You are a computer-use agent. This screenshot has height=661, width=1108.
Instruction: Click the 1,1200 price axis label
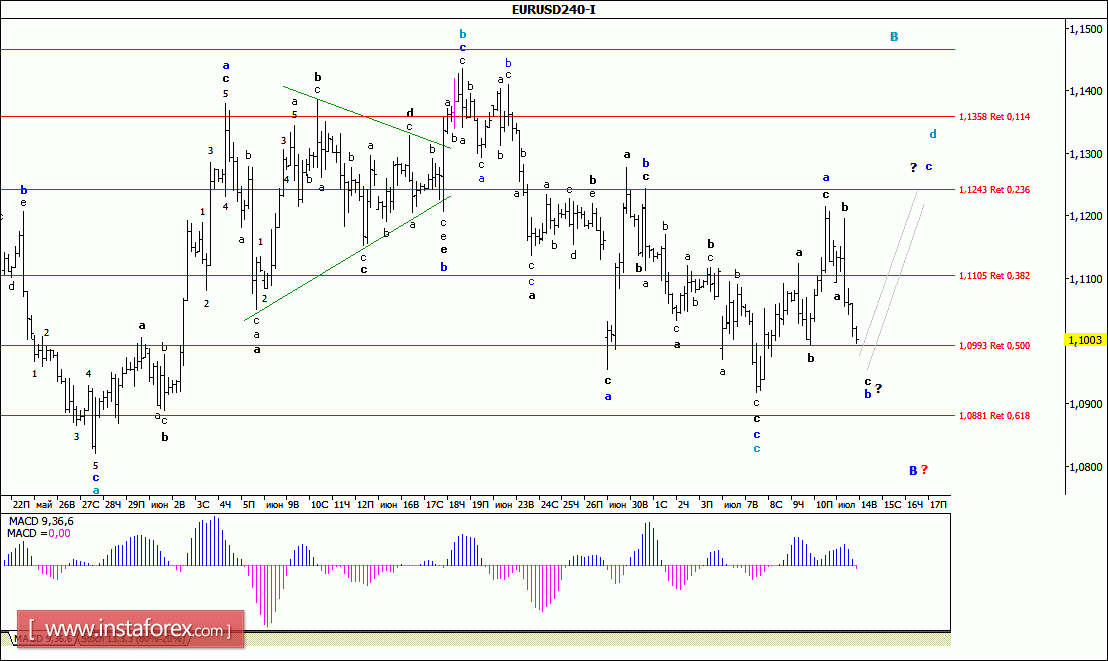tap(1085, 216)
